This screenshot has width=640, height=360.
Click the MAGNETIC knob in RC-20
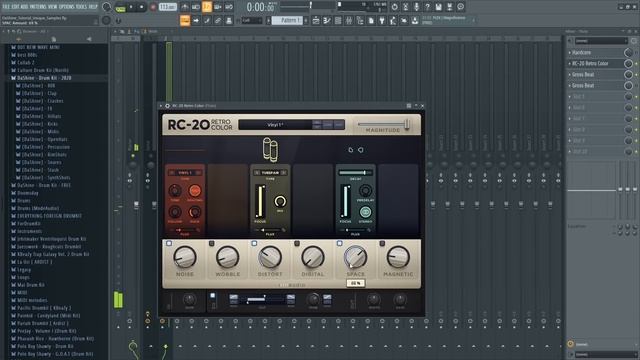(x=398, y=258)
